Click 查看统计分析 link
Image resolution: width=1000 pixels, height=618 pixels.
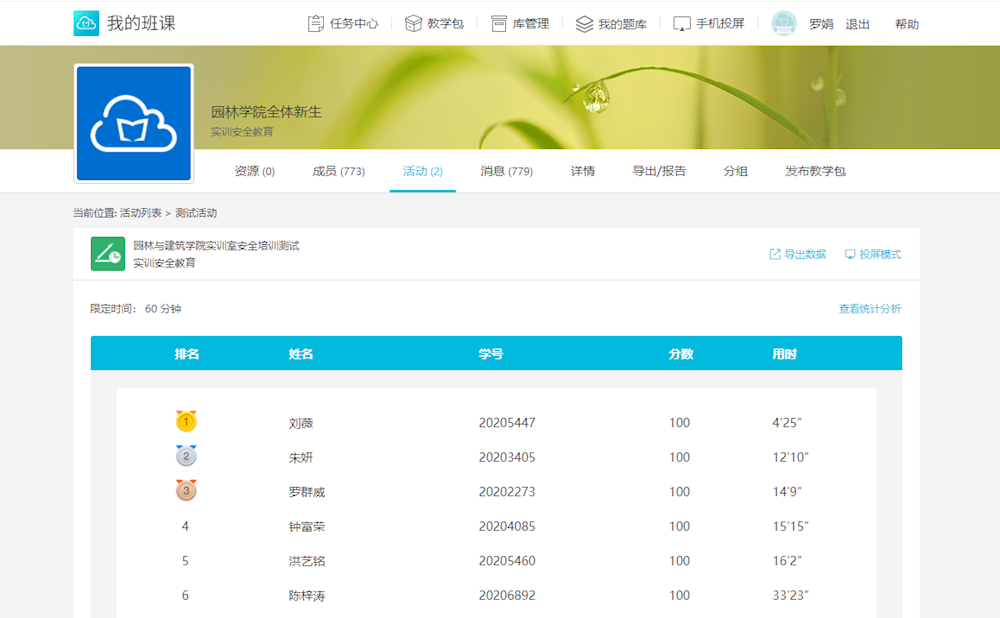click(x=869, y=309)
